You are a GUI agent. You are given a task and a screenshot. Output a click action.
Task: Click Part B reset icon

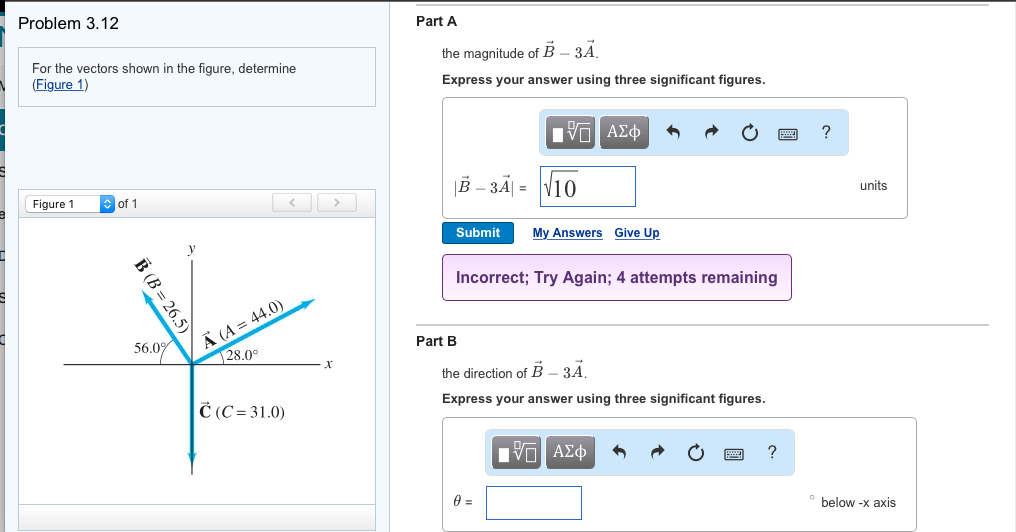[696, 452]
